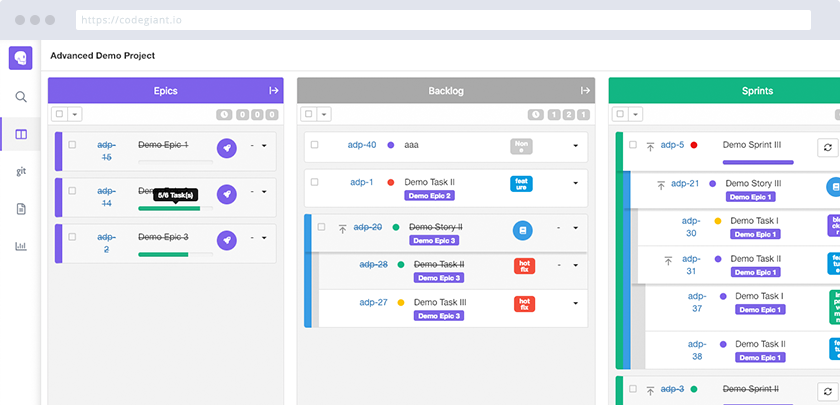Check the box for adp-40 aaa
Screen dimensions: 840x405
pos(314,145)
